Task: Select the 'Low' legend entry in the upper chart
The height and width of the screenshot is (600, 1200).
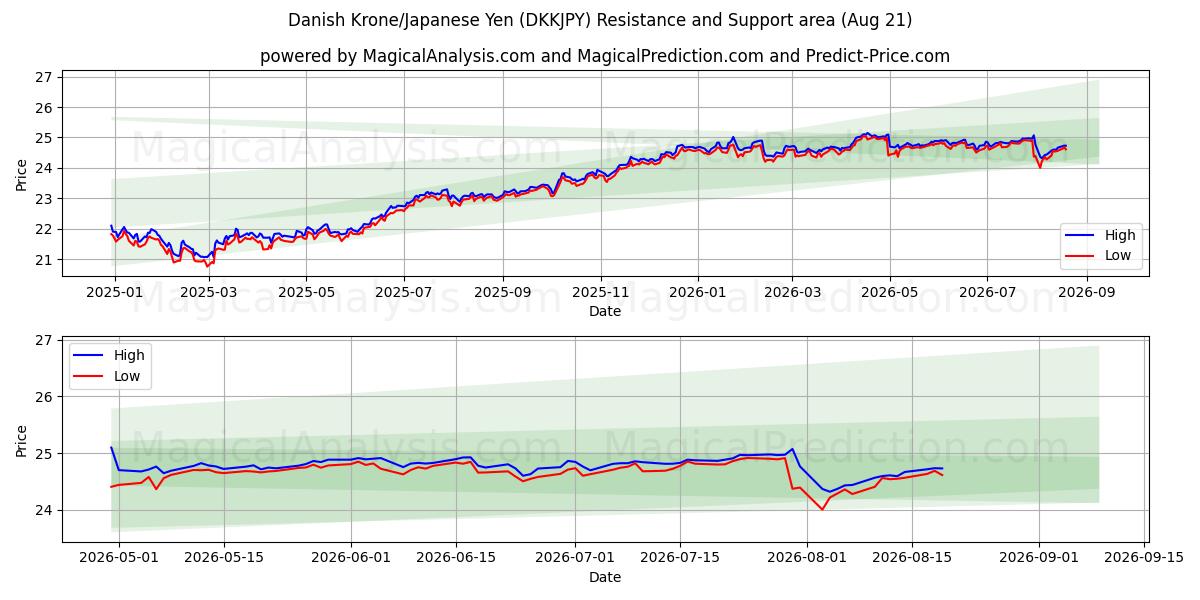Action: [1117, 256]
